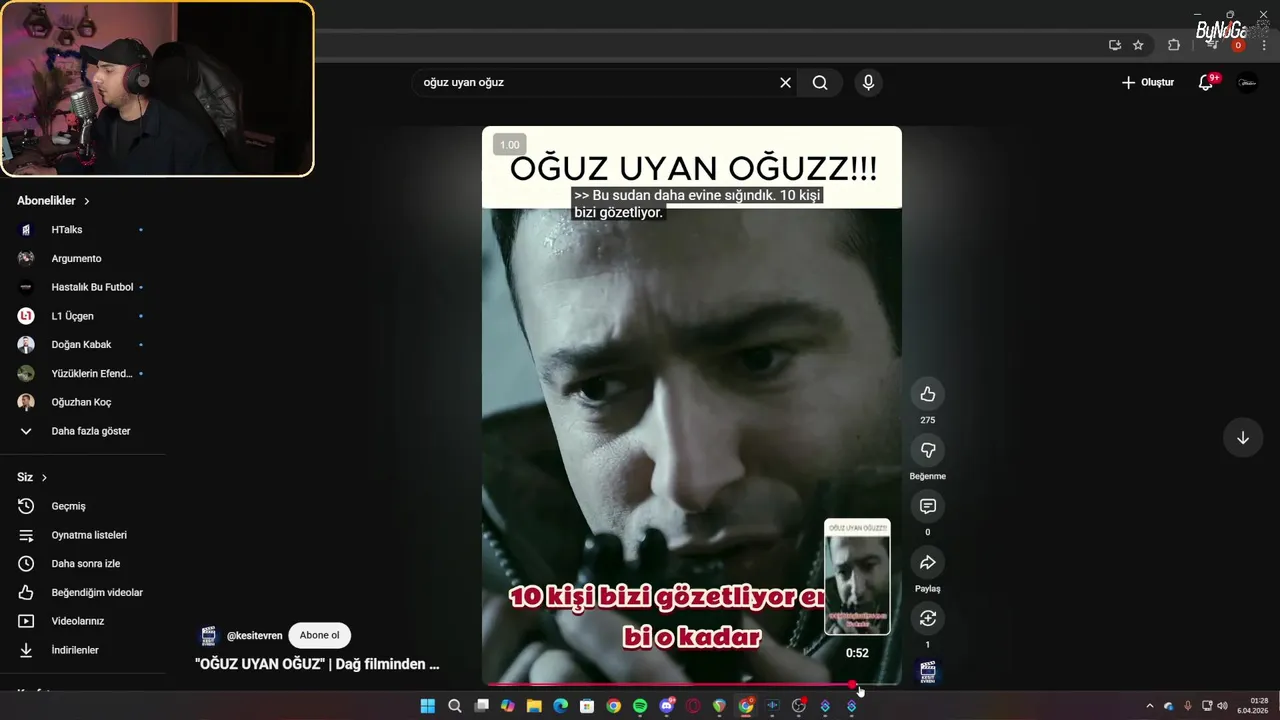
Task: Open the Chrome extensions puzzle icon
Action: coord(1174,45)
